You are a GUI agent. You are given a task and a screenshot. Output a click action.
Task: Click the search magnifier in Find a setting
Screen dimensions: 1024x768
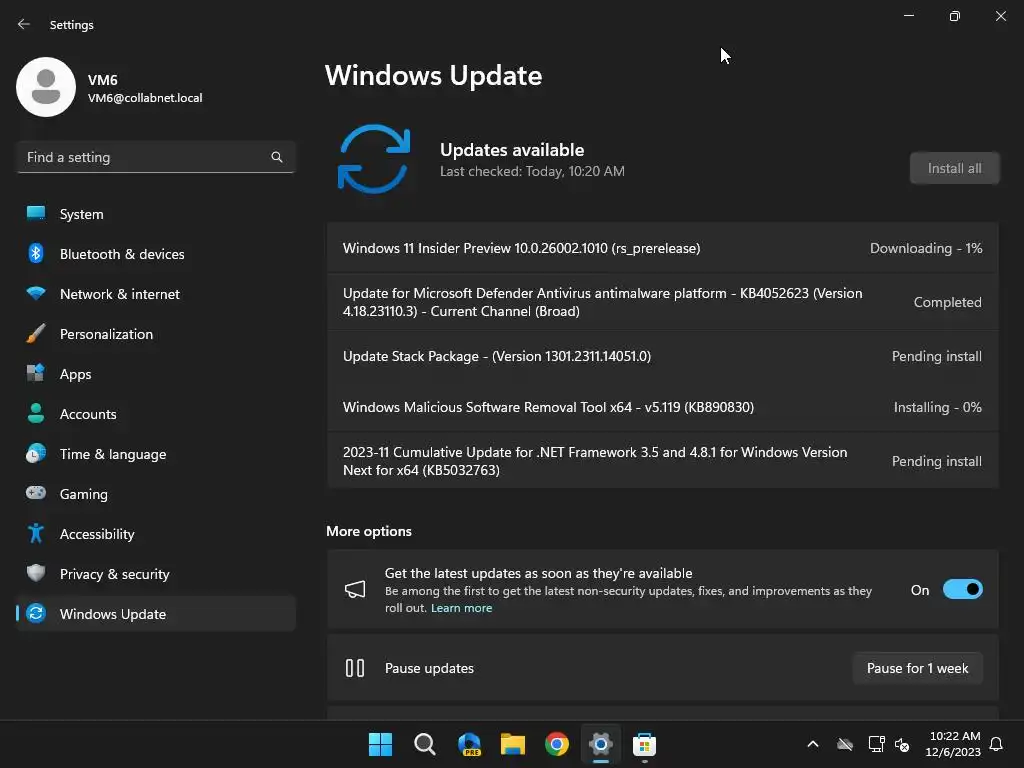(277, 157)
